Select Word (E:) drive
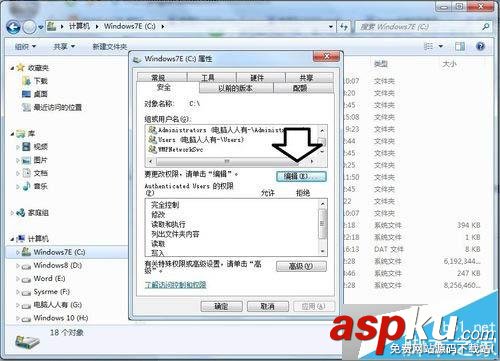This screenshot has height=361, width=500. pyautogui.click(x=49, y=278)
